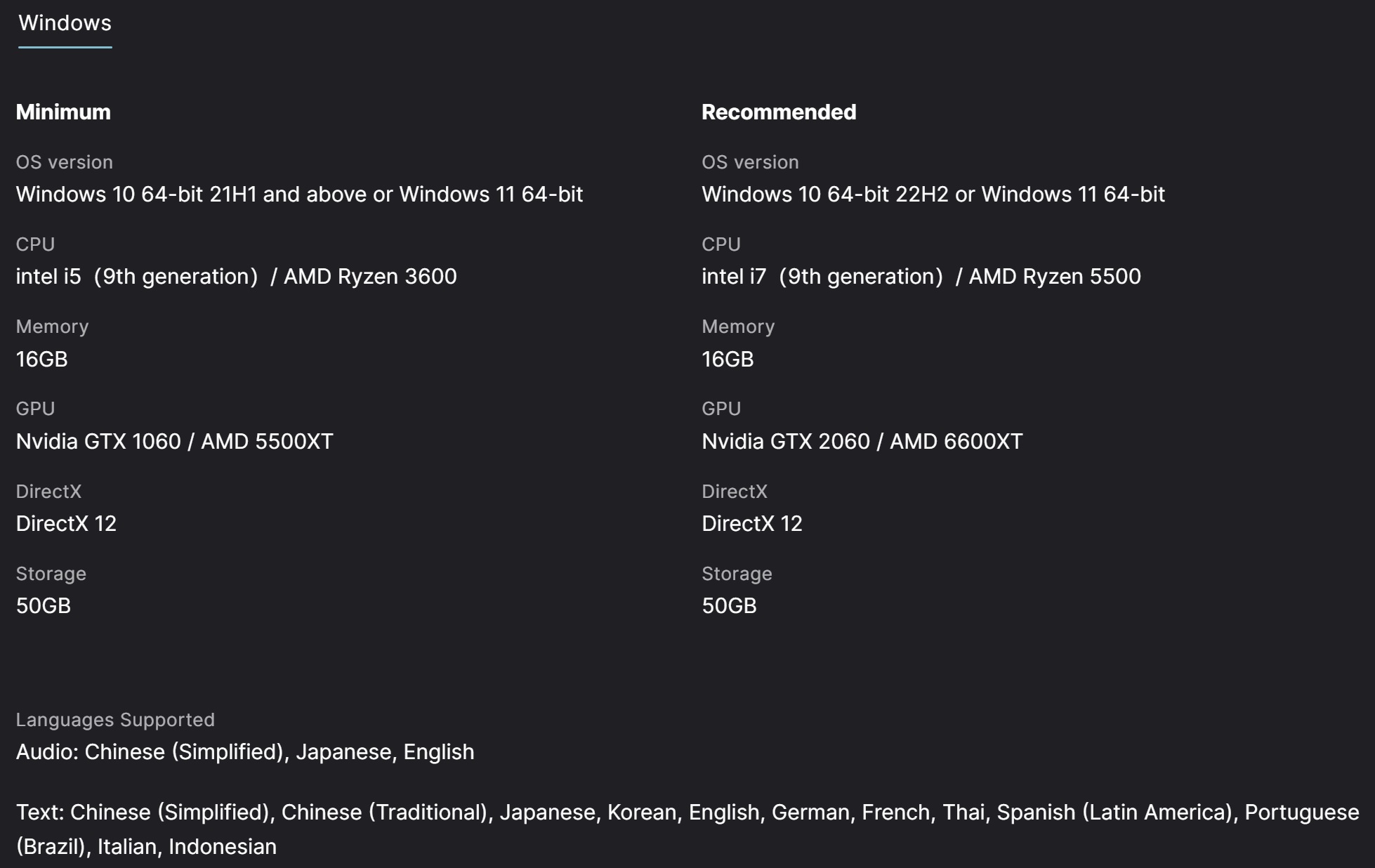Click the Nvidia GTX 1060 / AMD 5500XT text
This screenshot has height=868, width=1375.
click(x=174, y=442)
